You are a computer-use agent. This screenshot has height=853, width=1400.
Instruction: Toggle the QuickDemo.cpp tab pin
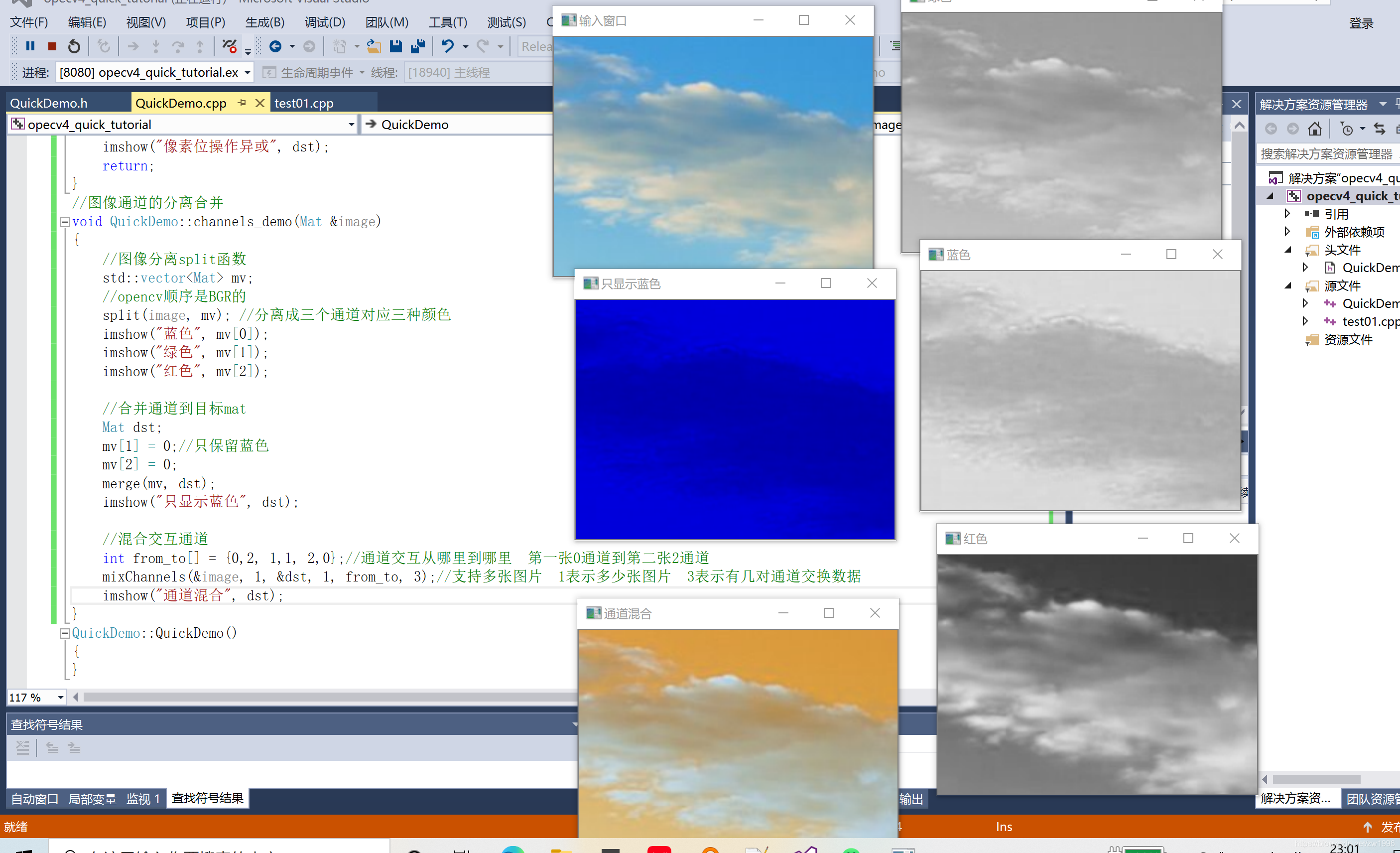click(x=242, y=103)
